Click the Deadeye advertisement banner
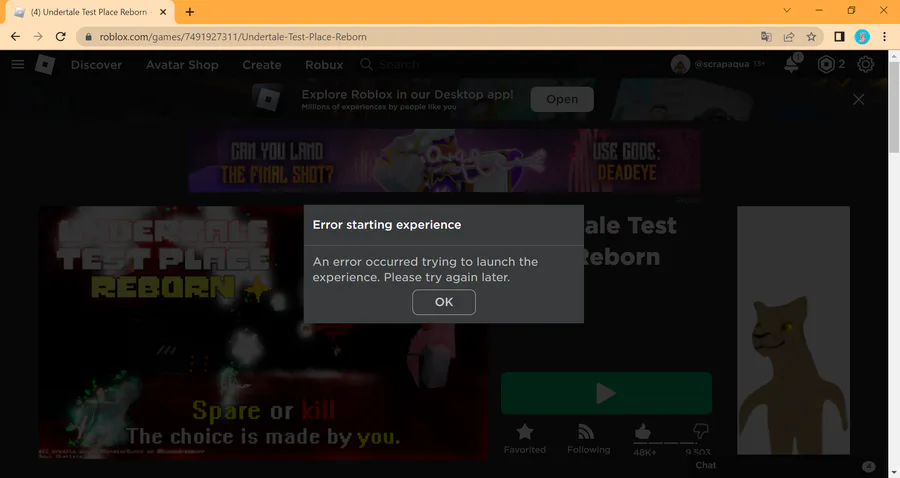The width and height of the screenshot is (900, 478). click(444, 160)
